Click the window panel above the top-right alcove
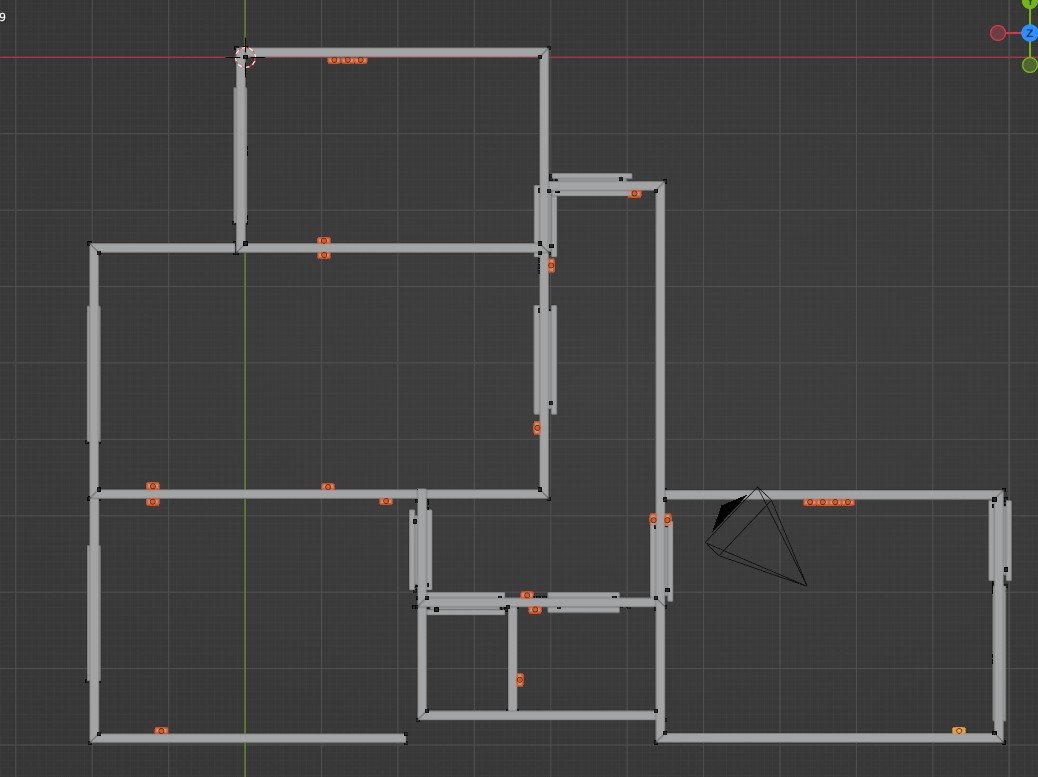Screen dimensions: 1038x777 [x=590, y=178]
